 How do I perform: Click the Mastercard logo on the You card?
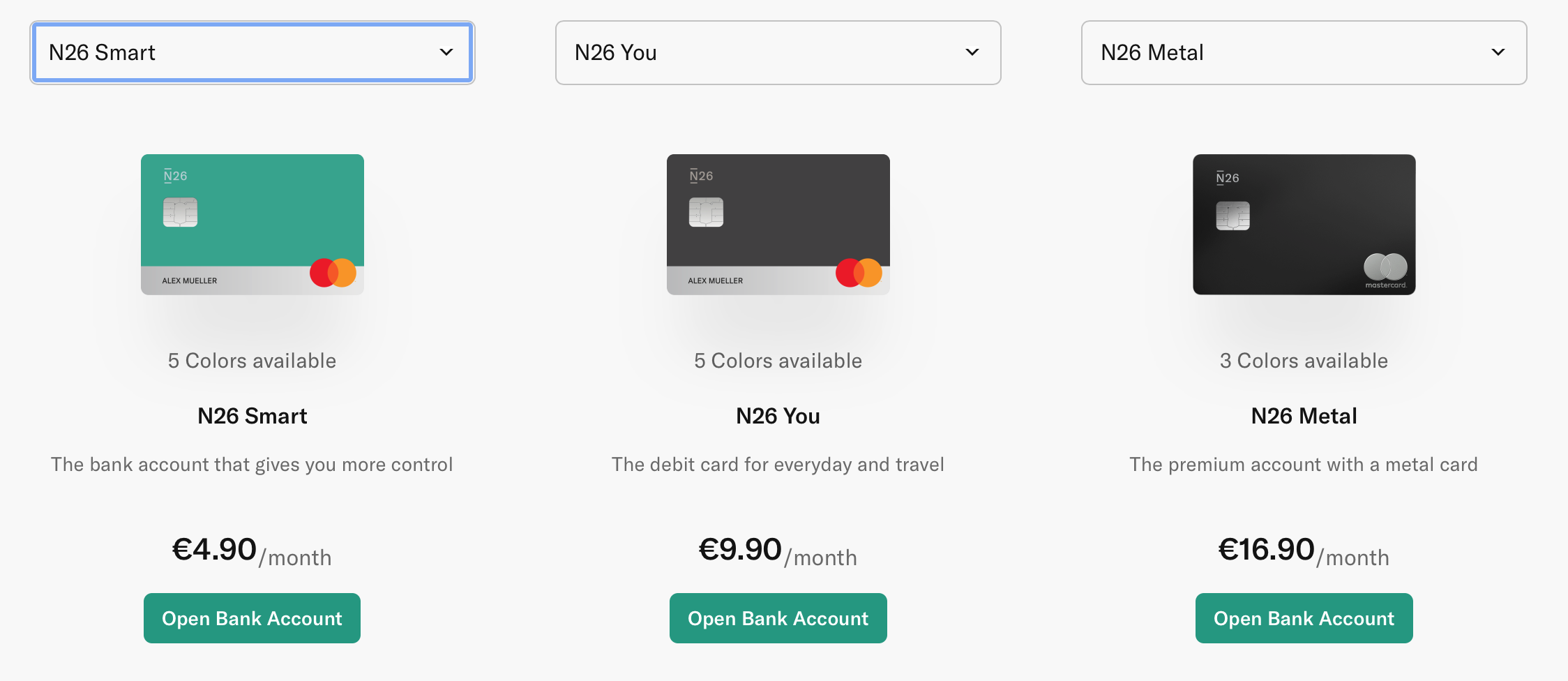(859, 272)
